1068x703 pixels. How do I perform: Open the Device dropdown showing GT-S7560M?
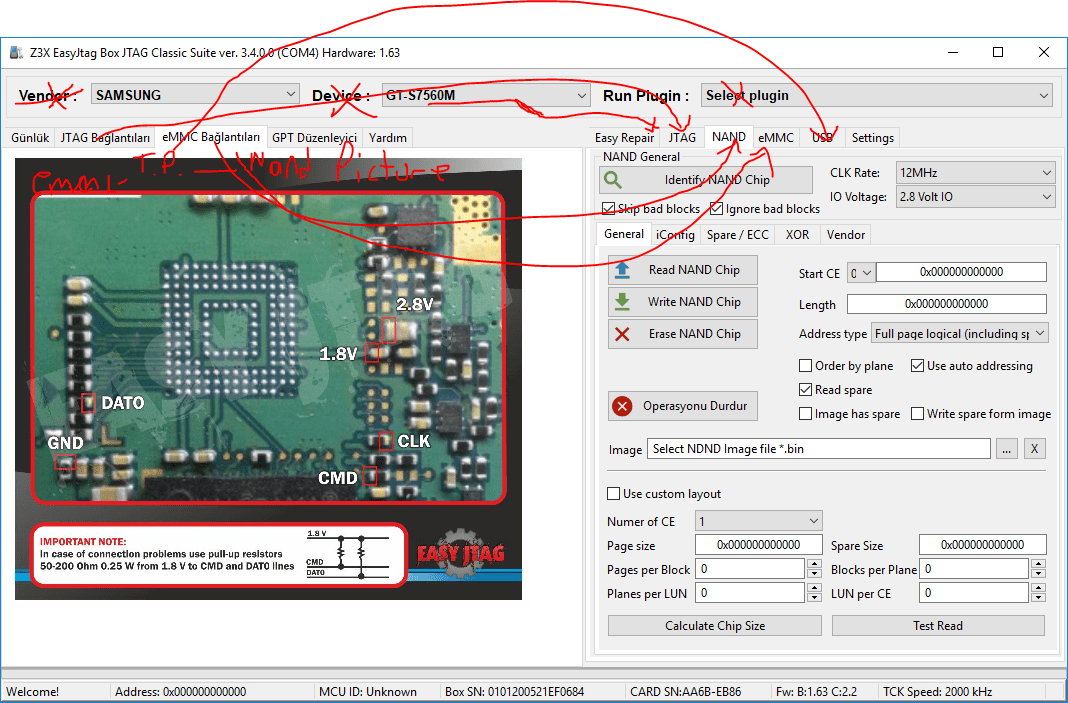click(x=486, y=95)
